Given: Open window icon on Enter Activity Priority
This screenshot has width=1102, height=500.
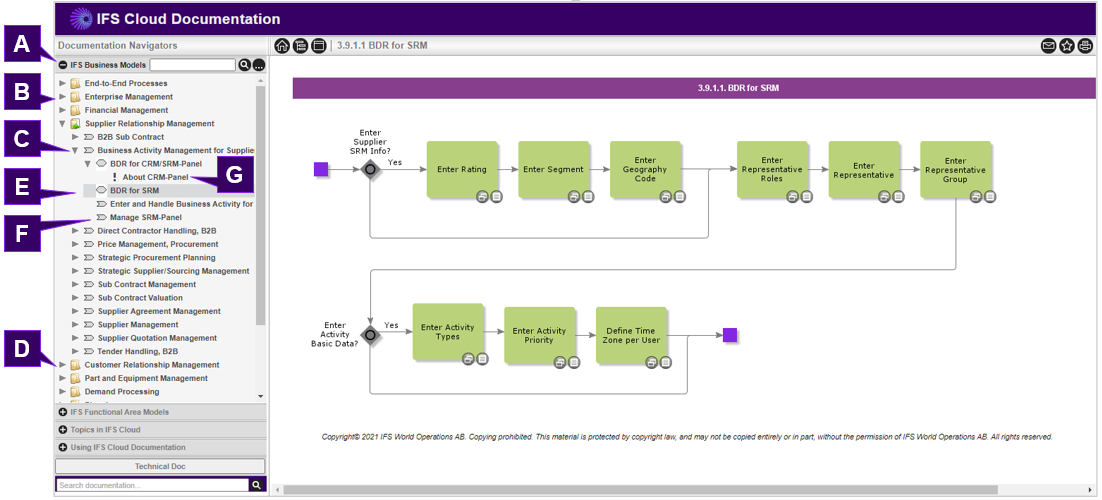Looking at the screenshot, I should pyautogui.click(x=560, y=362).
